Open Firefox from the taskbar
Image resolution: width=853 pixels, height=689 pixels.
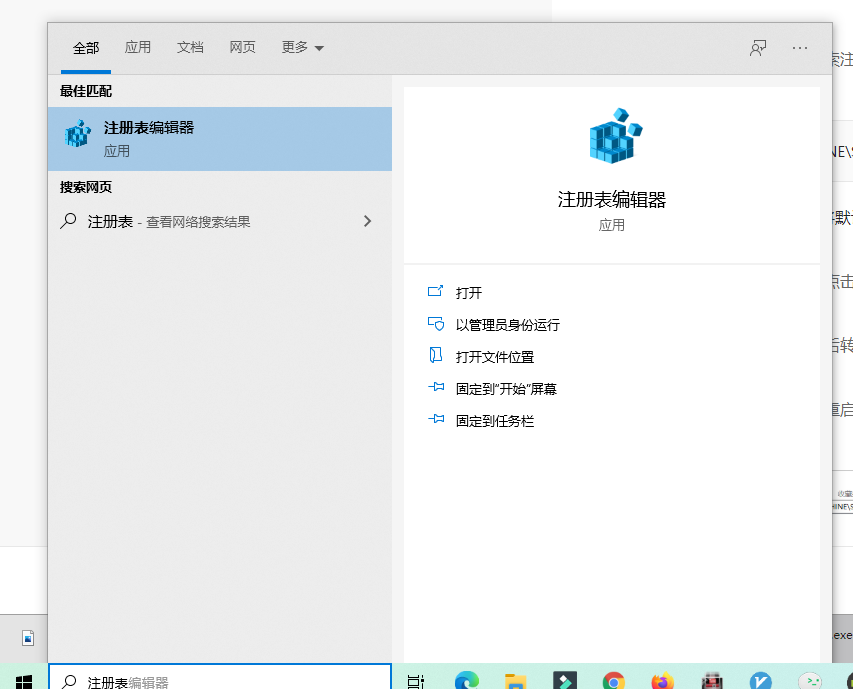click(x=661, y=679)
